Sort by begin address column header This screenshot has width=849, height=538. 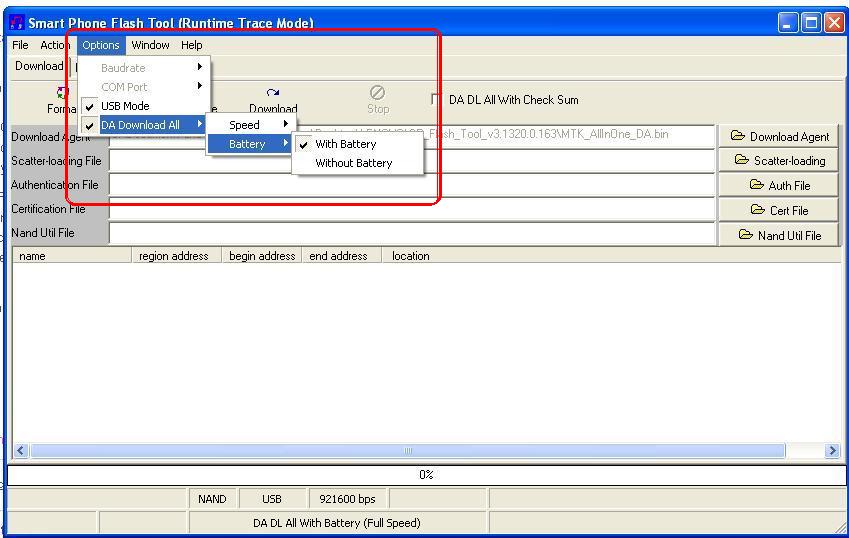[262, 256]
